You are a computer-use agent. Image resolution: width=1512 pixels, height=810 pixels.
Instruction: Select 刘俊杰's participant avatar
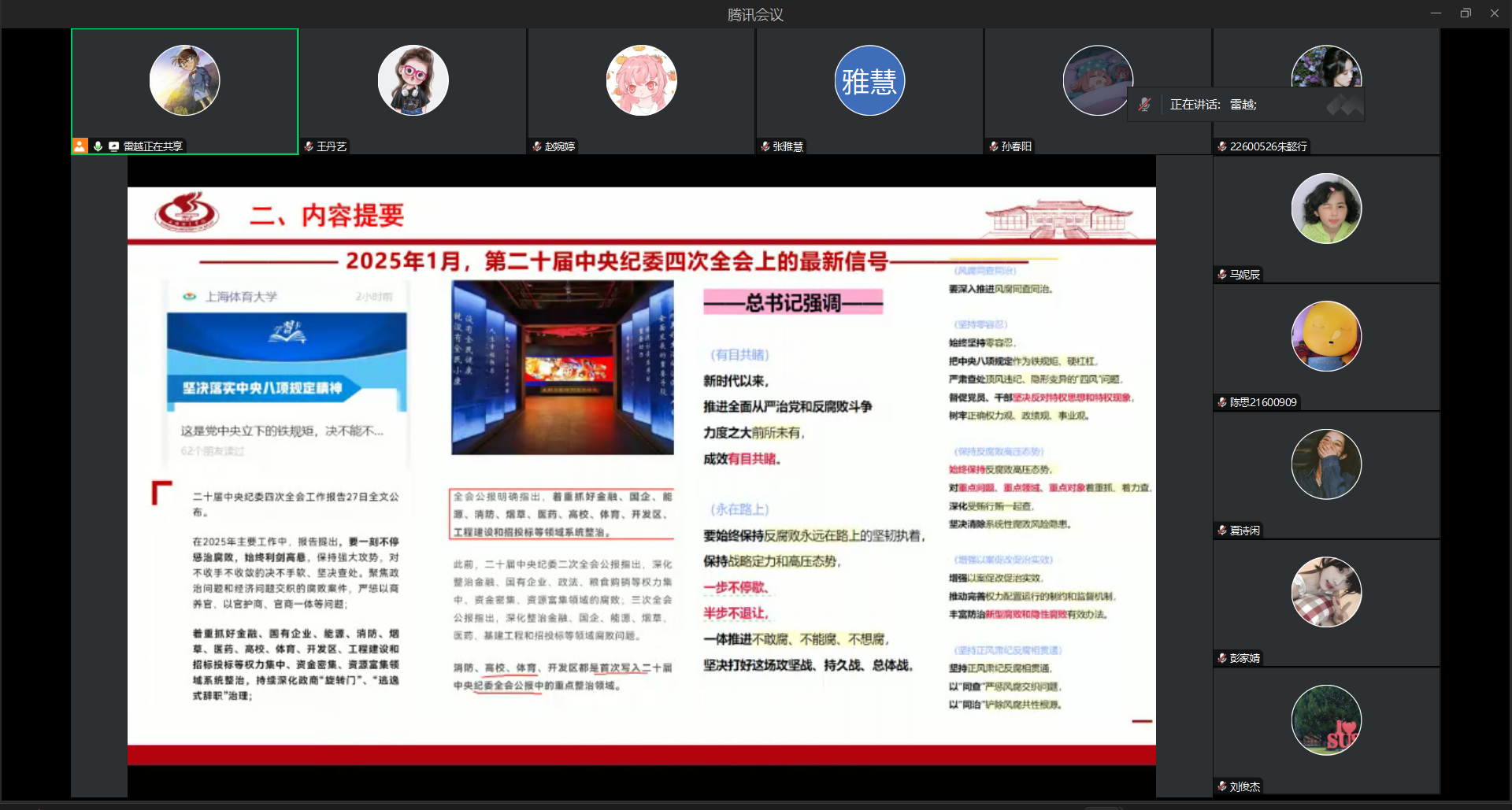(1326, 719)
